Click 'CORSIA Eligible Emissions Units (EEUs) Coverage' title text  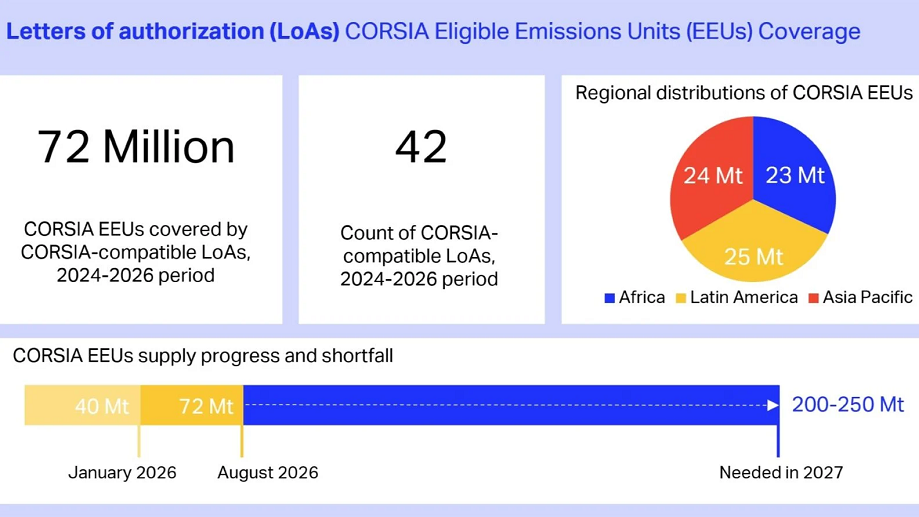point(603,31)
